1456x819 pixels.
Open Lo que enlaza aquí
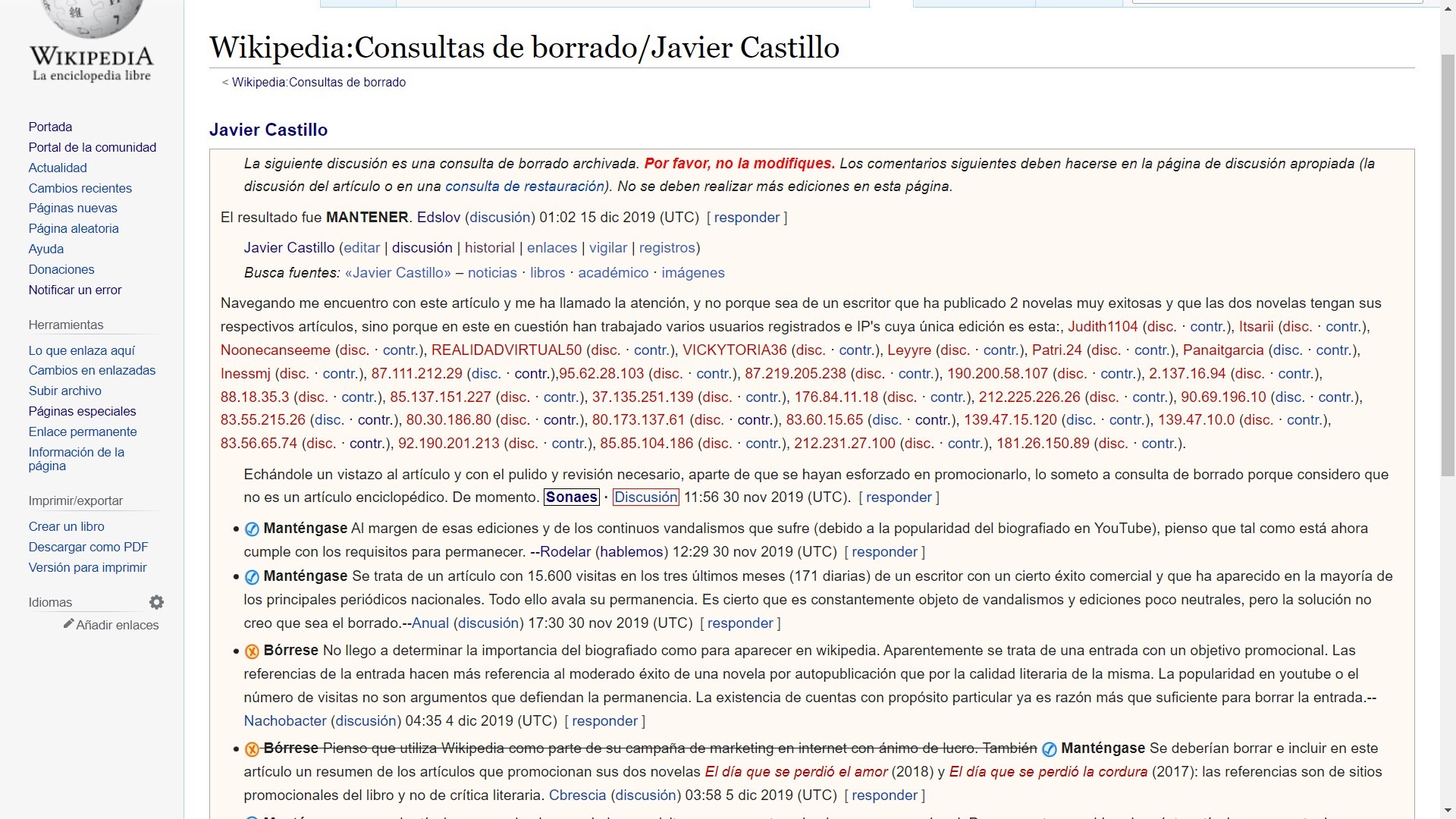click(82, 350)
